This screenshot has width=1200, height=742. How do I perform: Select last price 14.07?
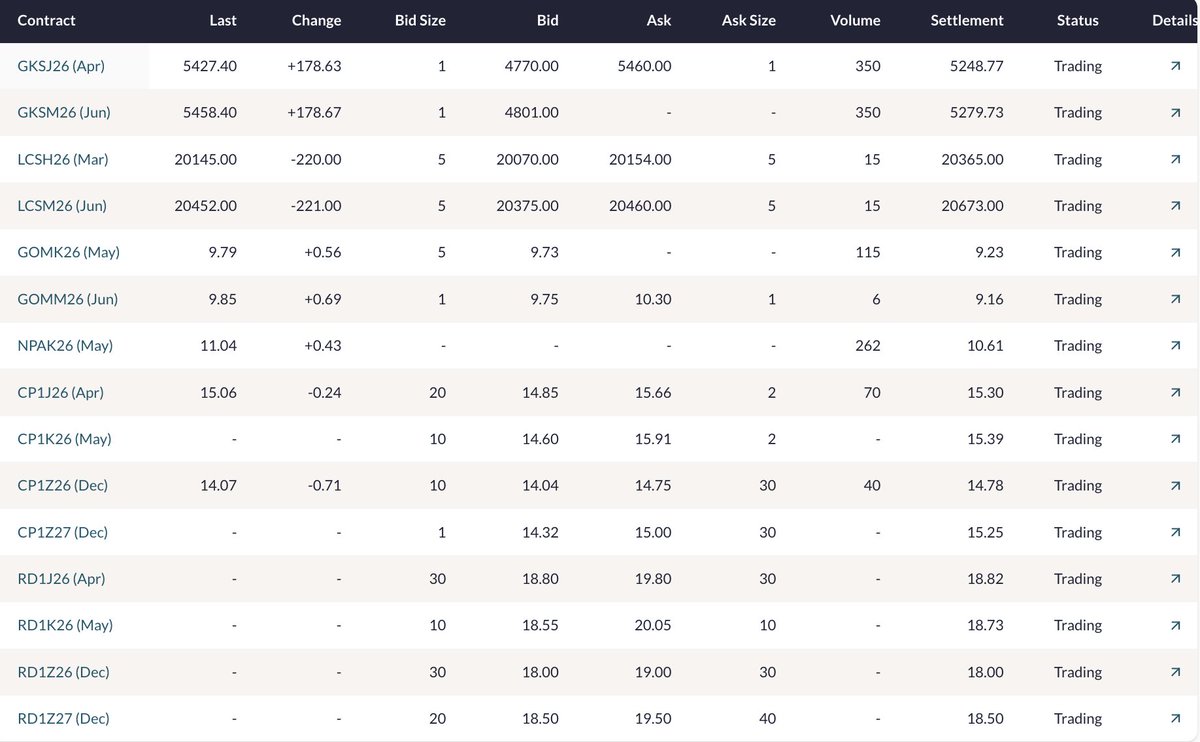click(219, 485)
